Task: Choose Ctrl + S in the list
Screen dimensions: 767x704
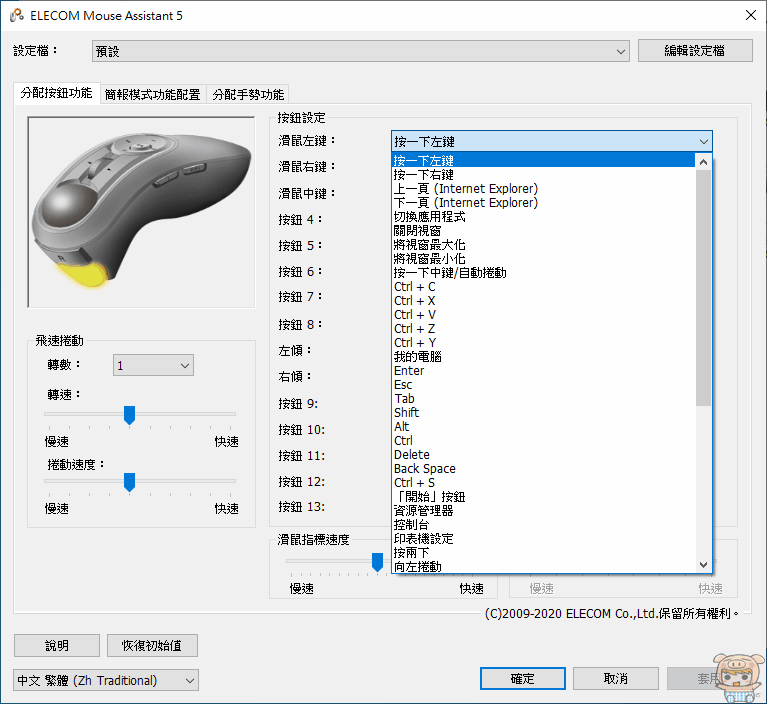Action: [x=543, y=482]
